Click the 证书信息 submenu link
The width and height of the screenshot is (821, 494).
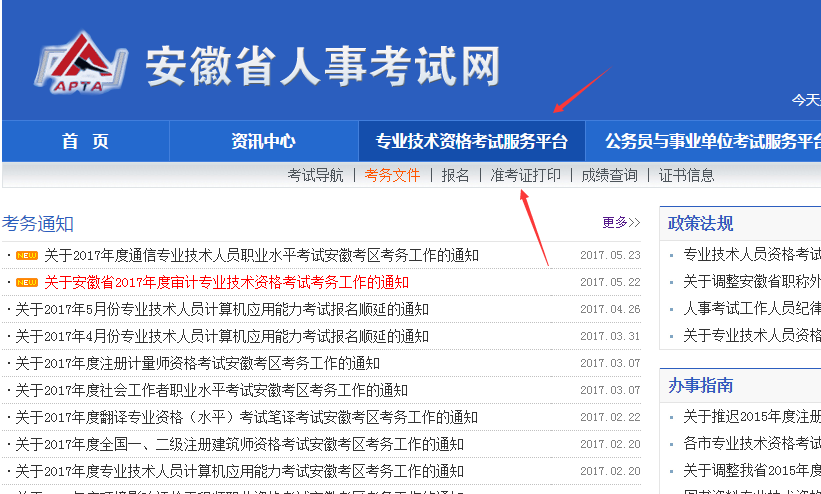click(686, 175)
